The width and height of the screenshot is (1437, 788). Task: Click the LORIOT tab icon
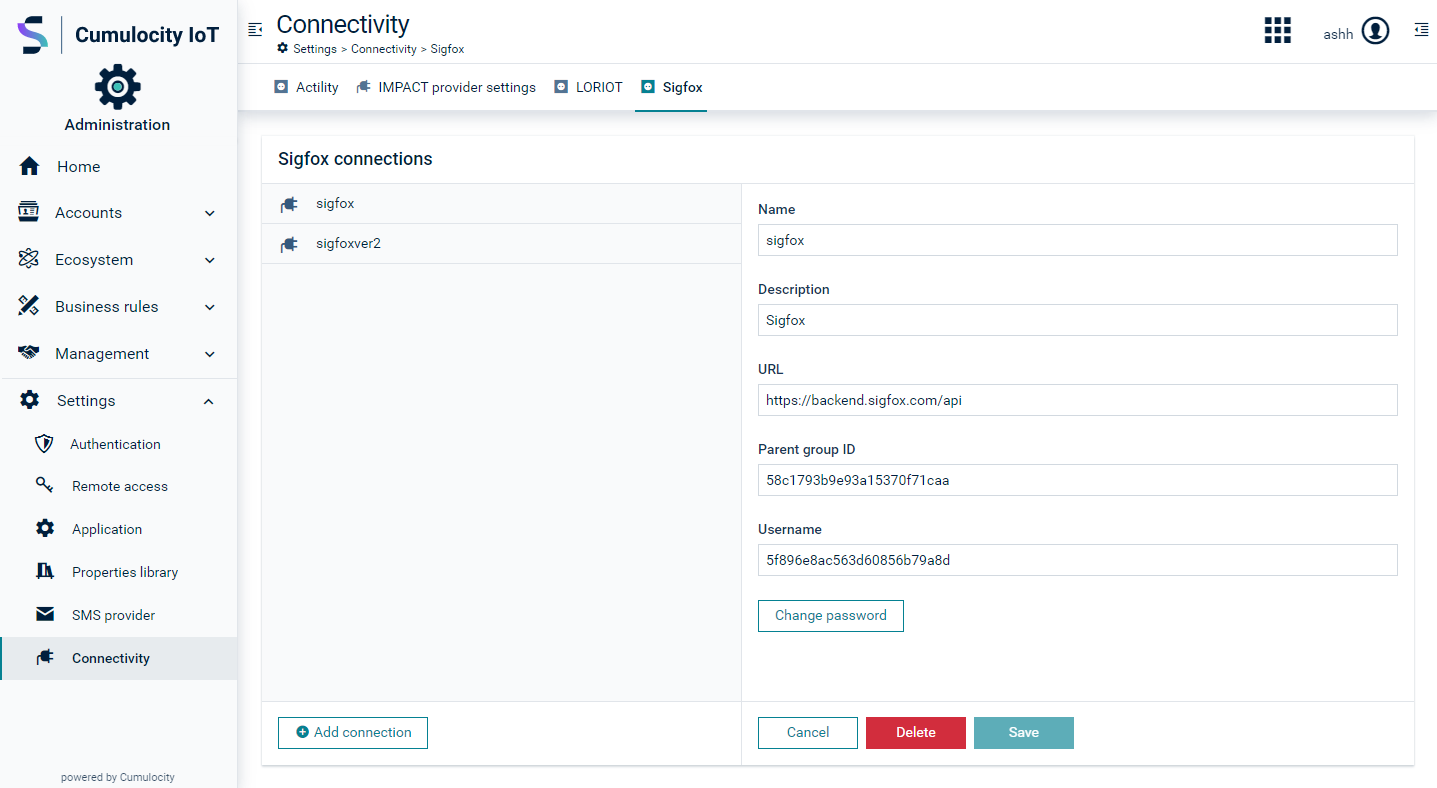tap(561, 87)
